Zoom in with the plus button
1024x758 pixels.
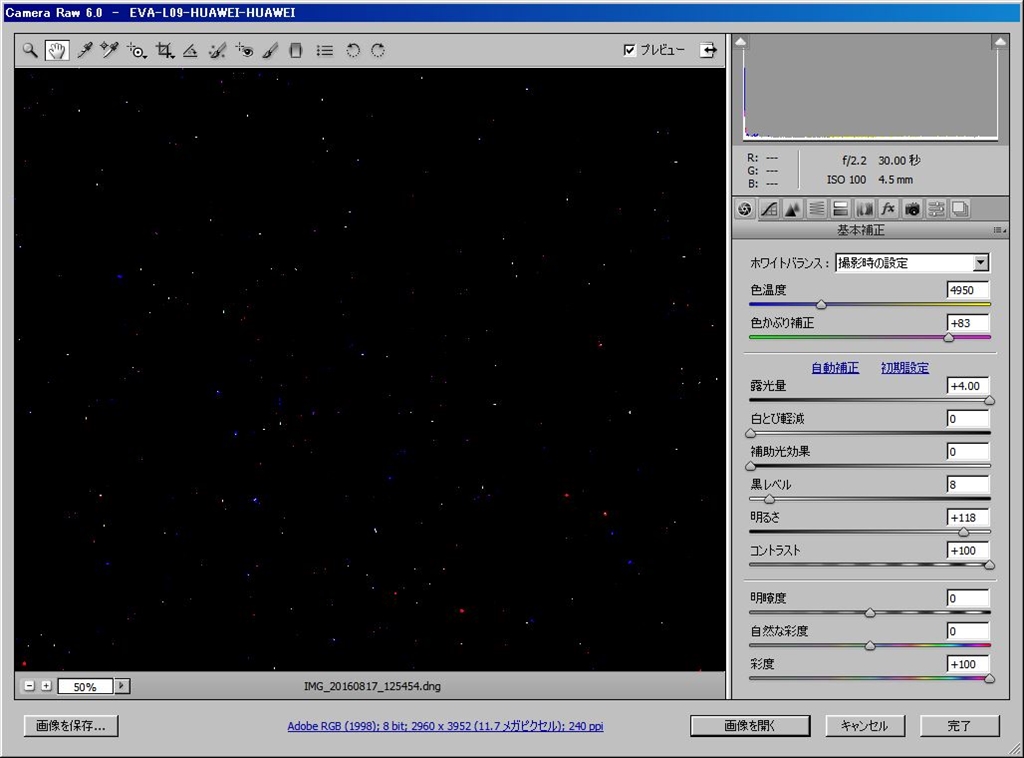pos(46,686)
